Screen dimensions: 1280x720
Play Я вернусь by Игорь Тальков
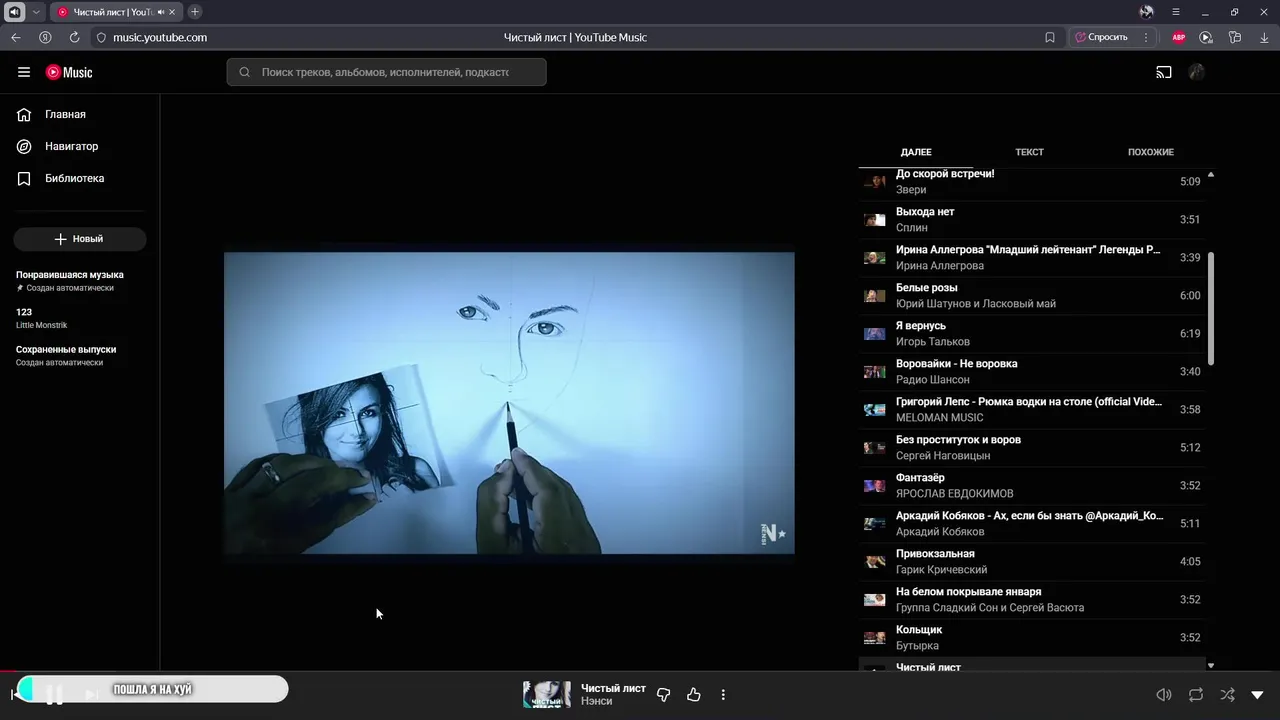[x=1032, y=333]
